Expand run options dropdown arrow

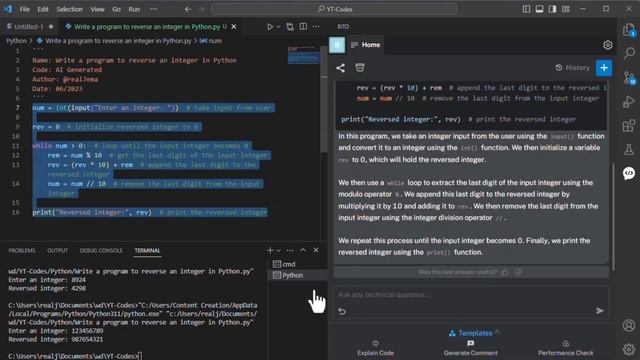(278, 27)
